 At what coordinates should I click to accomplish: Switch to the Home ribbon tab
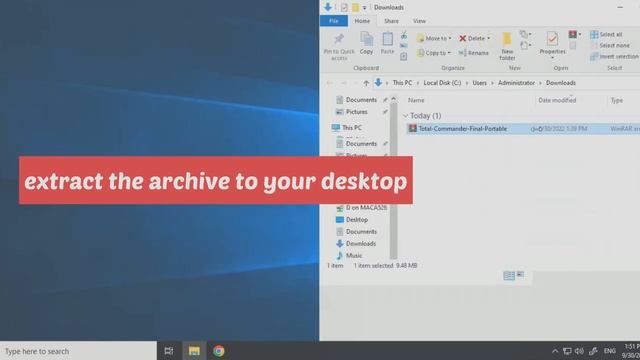pyautogui.click(x=362, y=21)
